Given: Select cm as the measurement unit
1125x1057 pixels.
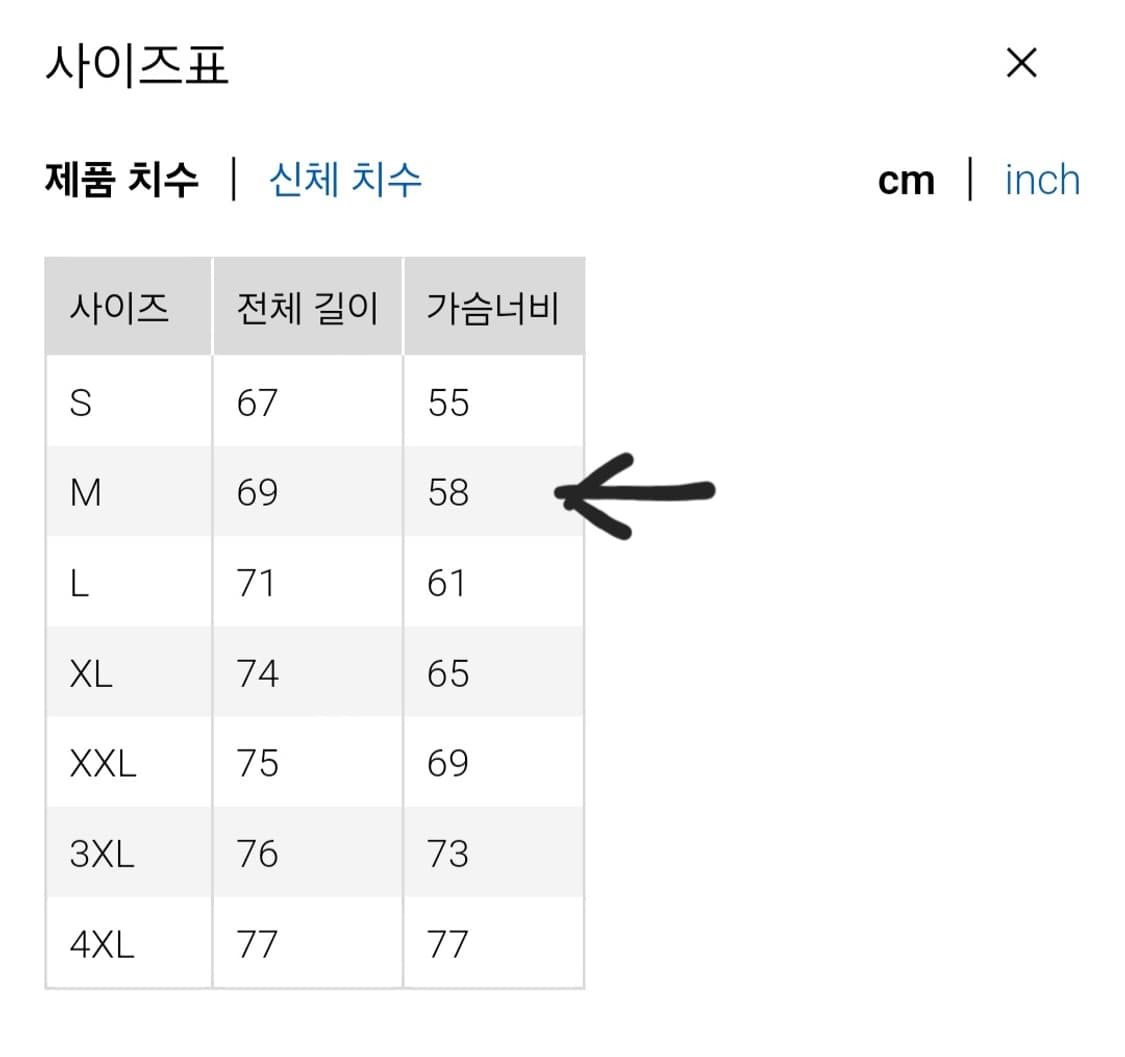Looking at the screenshot, I should point(905,179).
